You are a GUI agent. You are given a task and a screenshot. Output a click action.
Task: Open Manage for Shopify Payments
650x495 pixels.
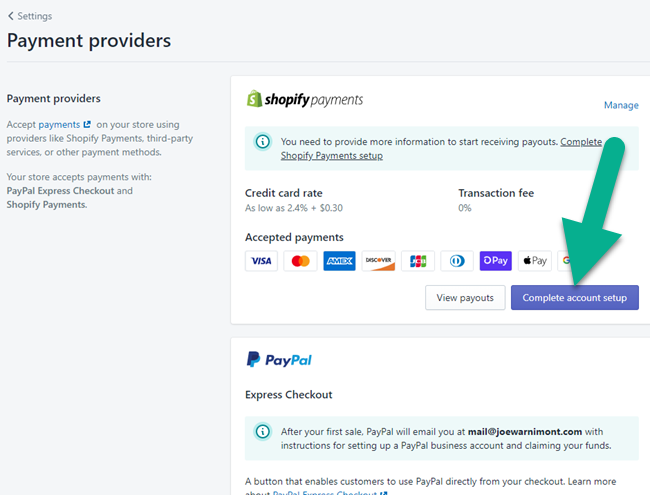tap(620, 105)
